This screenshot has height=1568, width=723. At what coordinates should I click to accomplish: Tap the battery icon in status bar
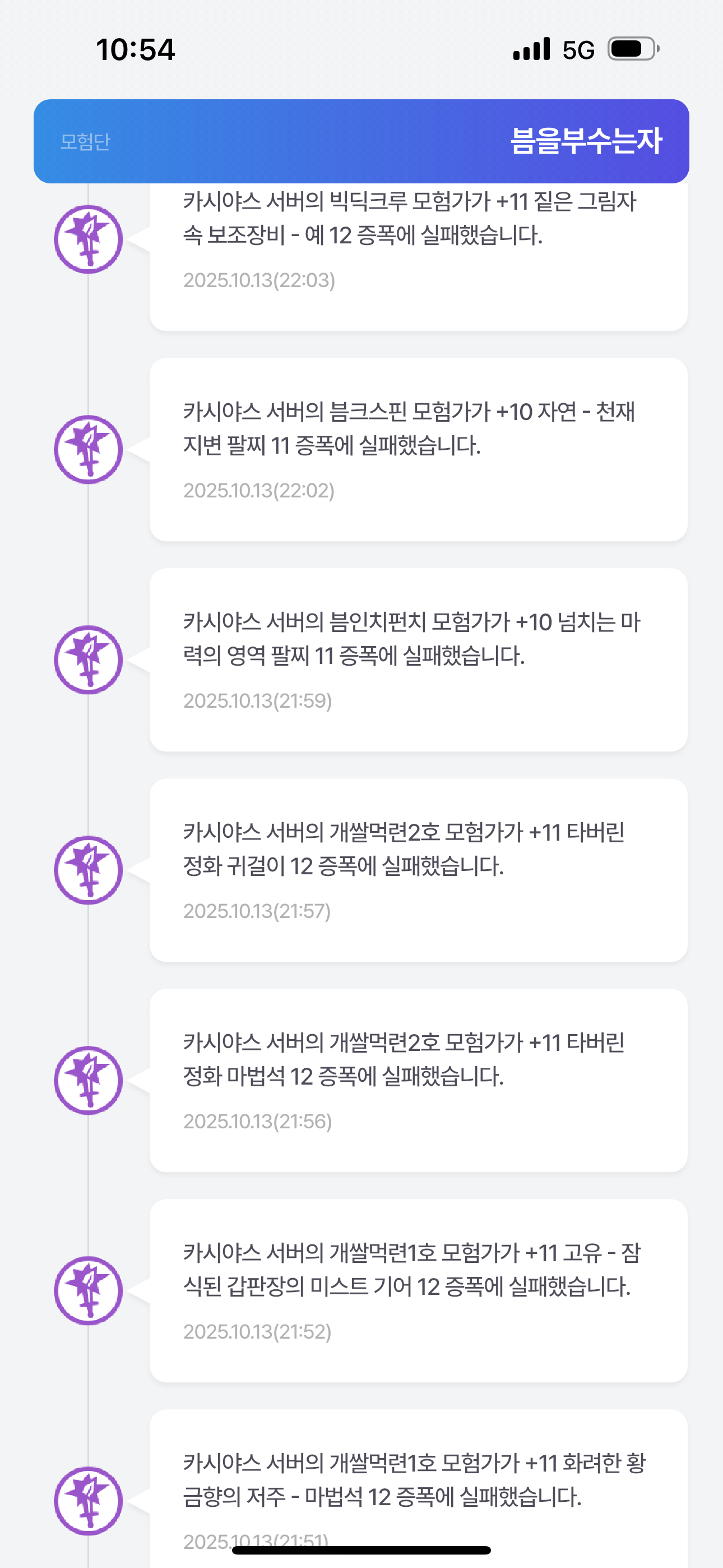(633, 49)
